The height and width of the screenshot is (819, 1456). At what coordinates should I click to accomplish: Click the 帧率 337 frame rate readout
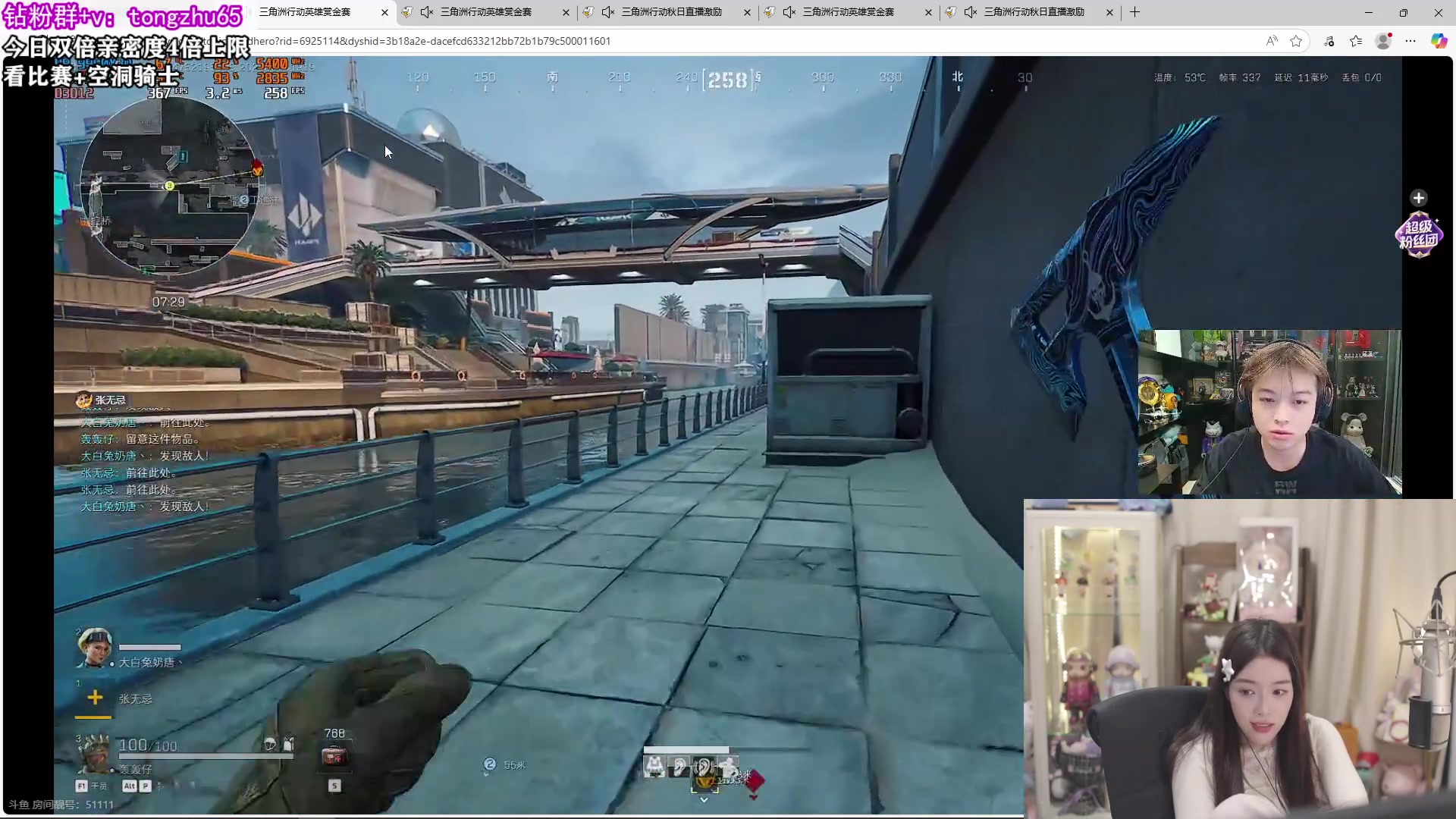(1240, 77)
